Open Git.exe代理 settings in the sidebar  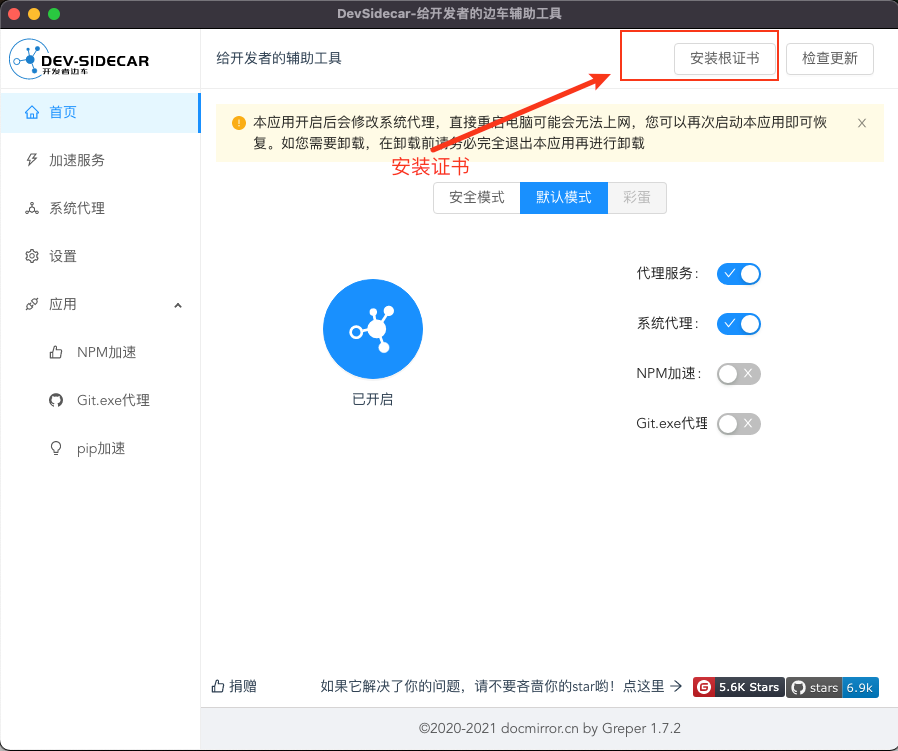tap(100, 400)
